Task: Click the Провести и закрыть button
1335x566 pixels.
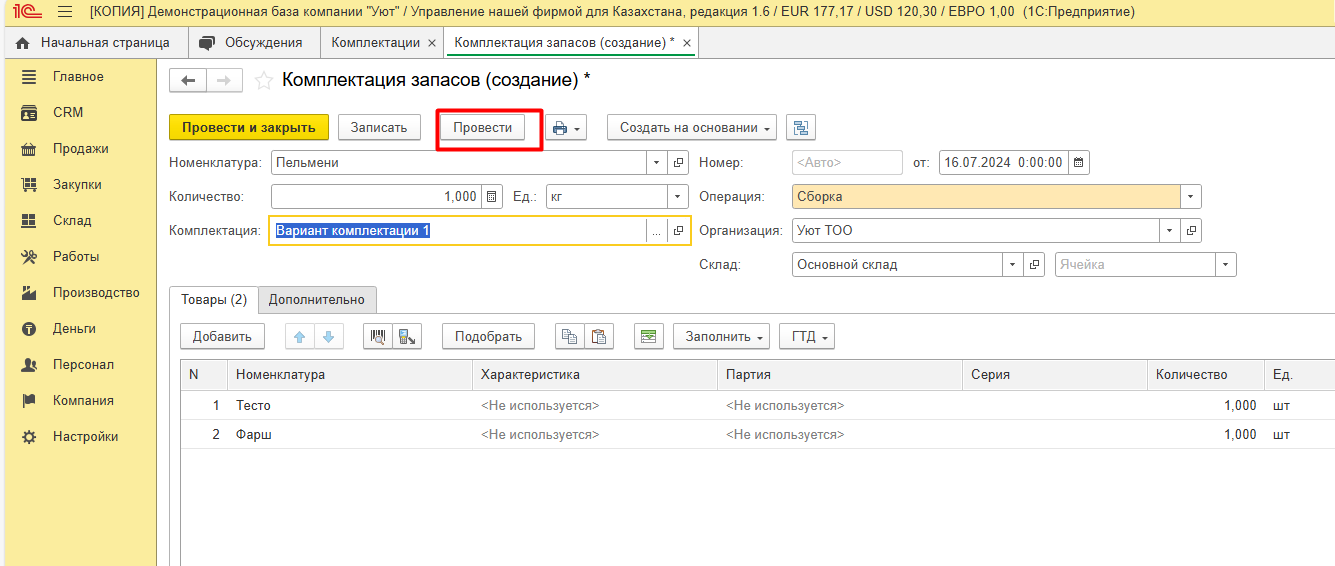Action: 249,128
